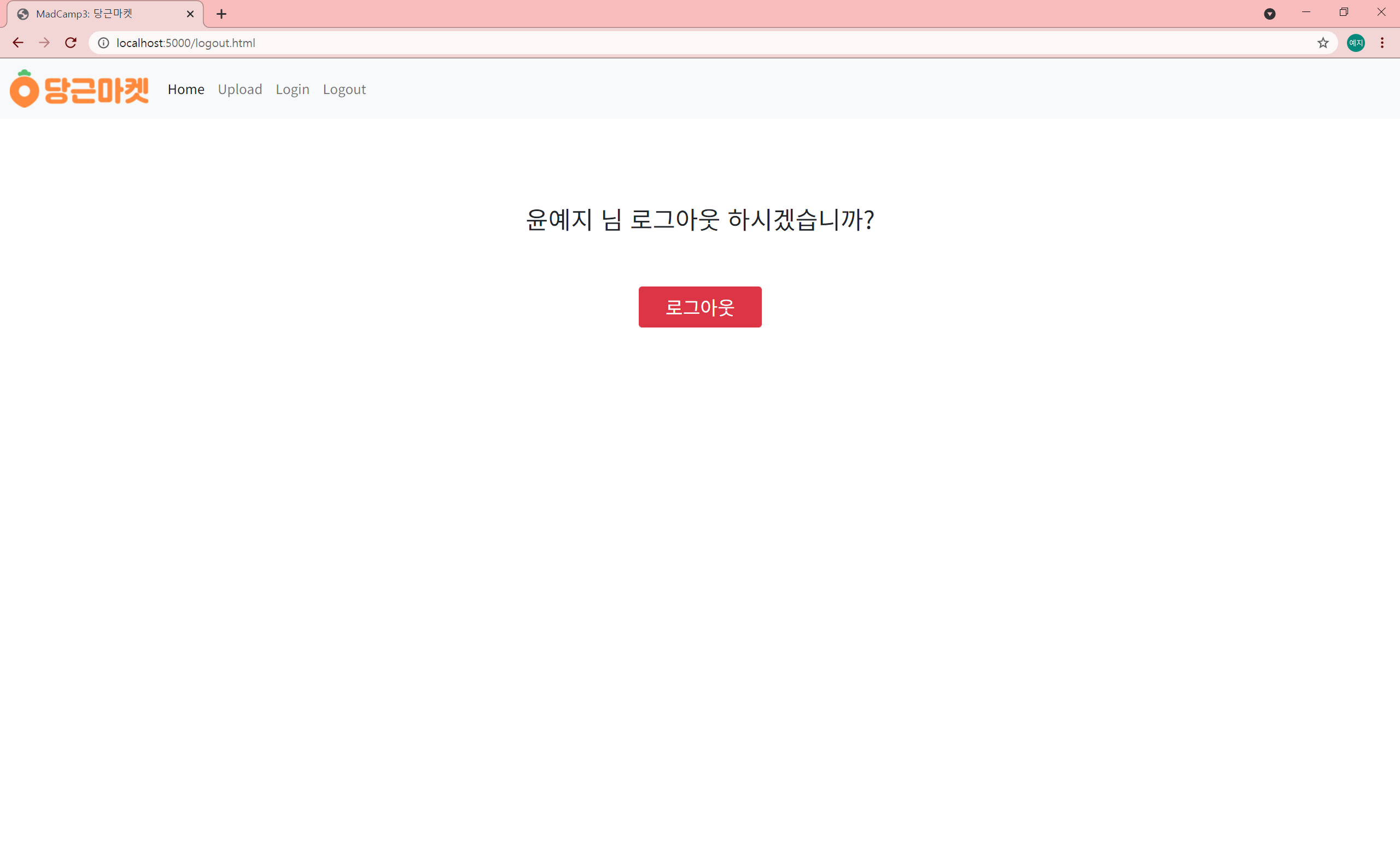Open Chrome three-dot menu
The height and width of the screenshot is (842, 1400).
1382,43
